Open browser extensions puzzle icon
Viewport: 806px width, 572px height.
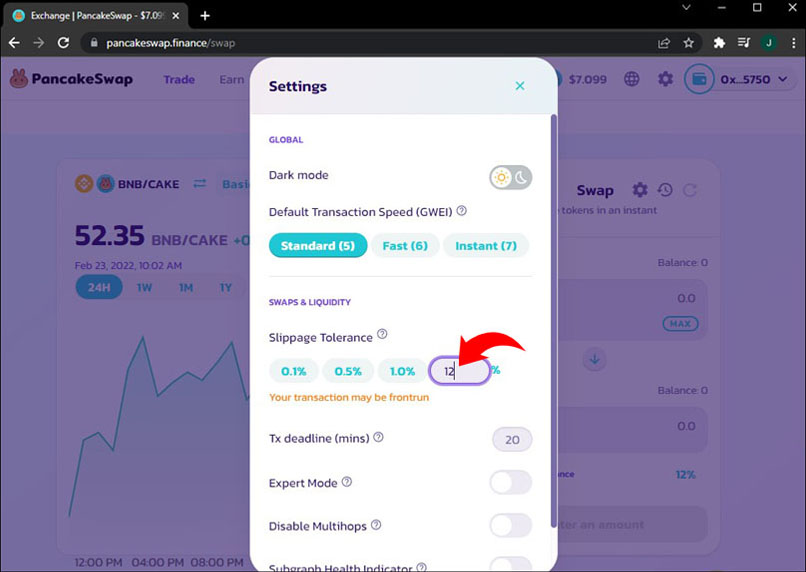(719, 43)
